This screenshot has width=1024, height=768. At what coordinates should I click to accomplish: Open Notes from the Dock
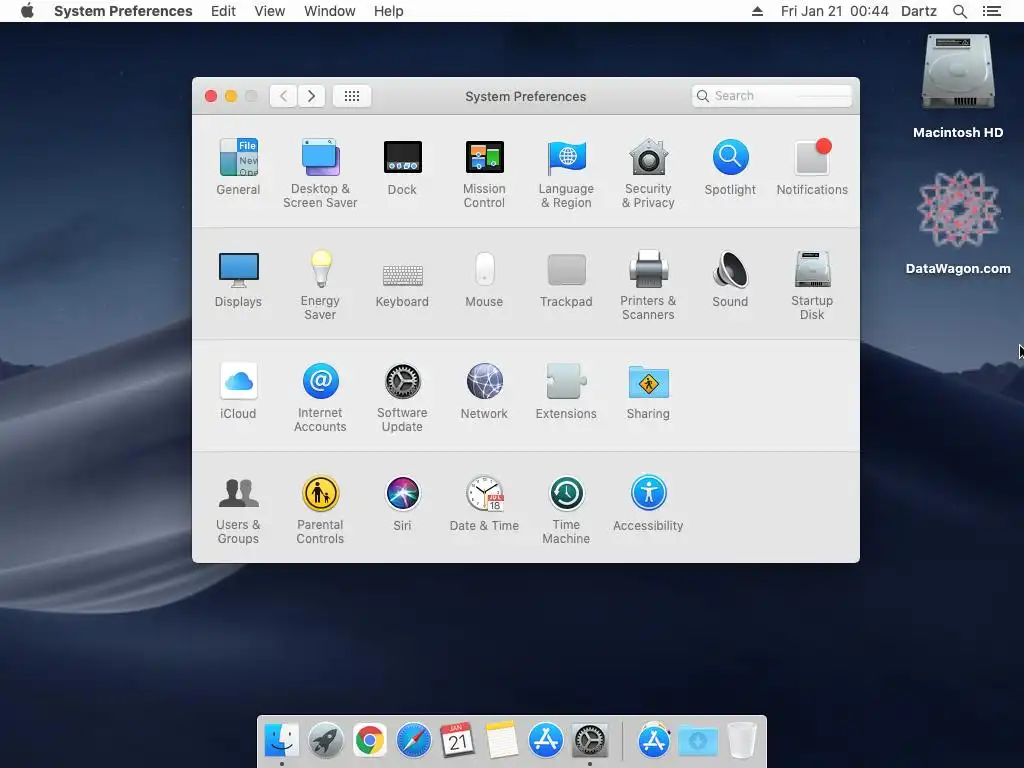tap(502, 741)
